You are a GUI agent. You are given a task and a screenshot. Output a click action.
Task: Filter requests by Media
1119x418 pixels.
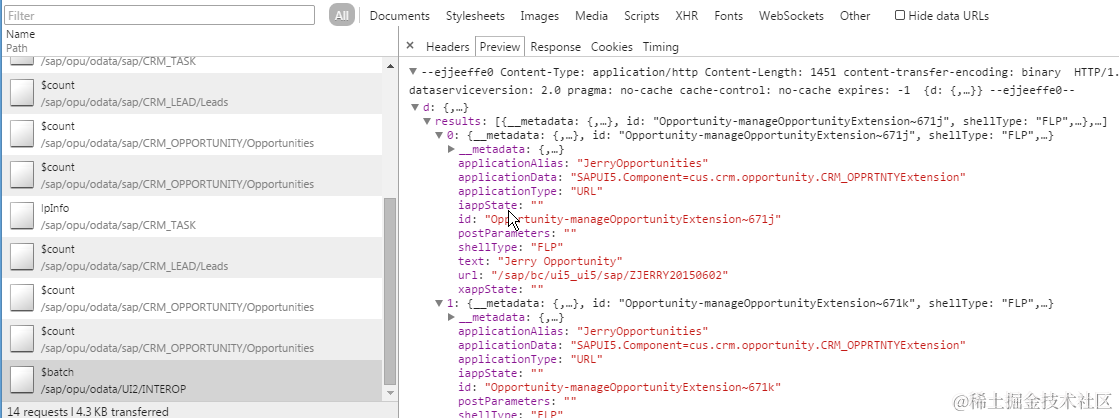point(592,16)
